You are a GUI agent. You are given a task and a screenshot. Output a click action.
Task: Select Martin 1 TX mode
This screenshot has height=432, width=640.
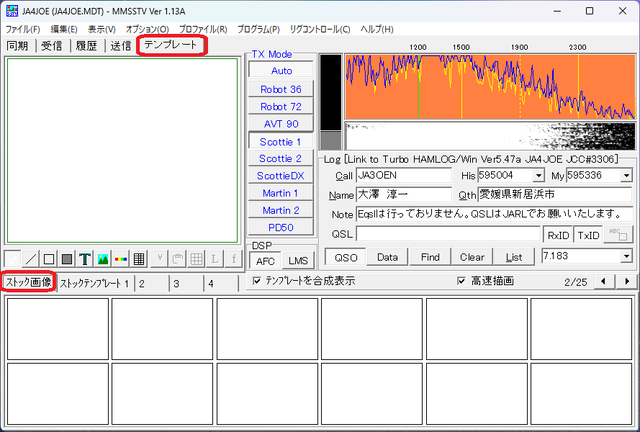pyautogui.click(x=281, y=193)
